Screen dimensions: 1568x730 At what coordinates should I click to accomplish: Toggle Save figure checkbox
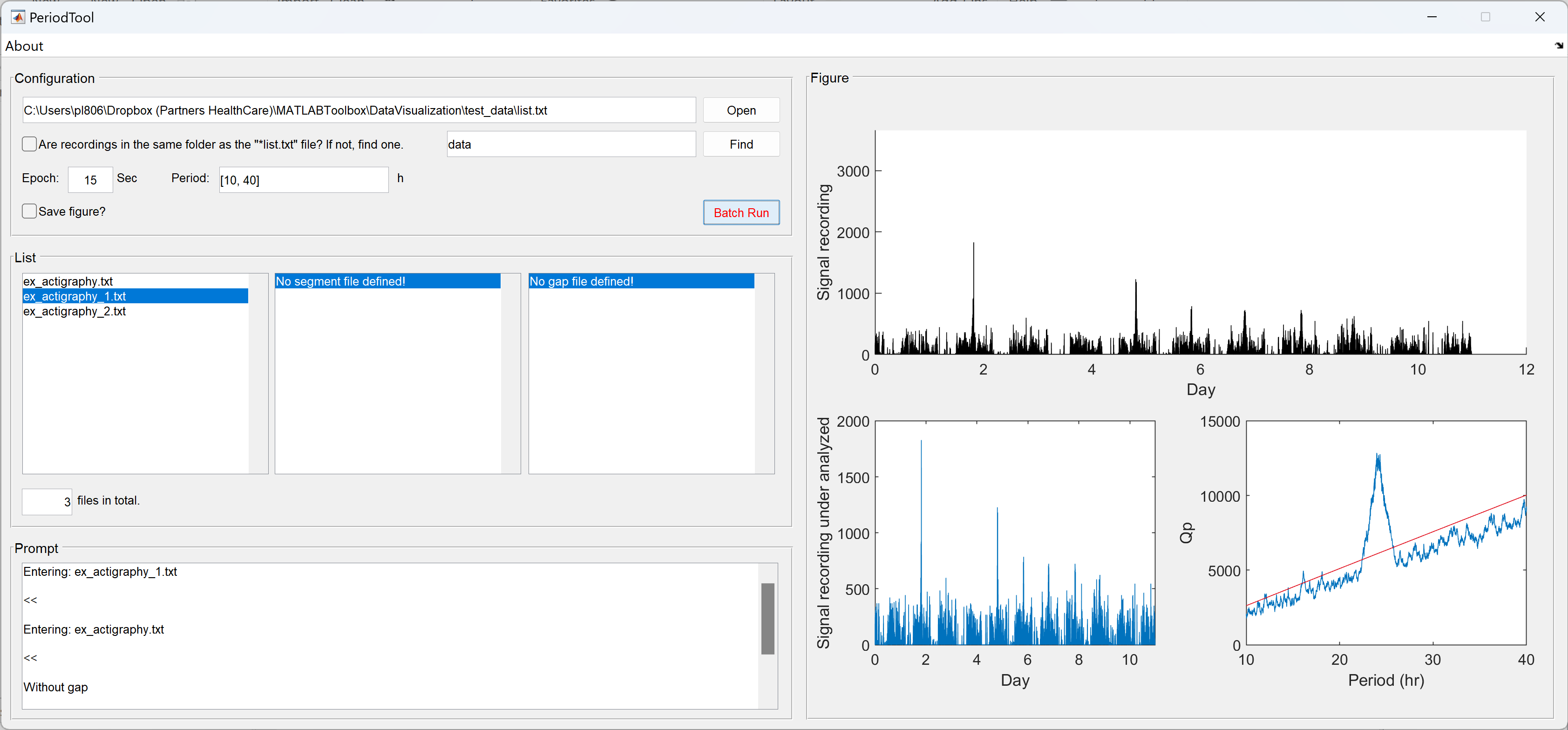[x=29, y=211]
